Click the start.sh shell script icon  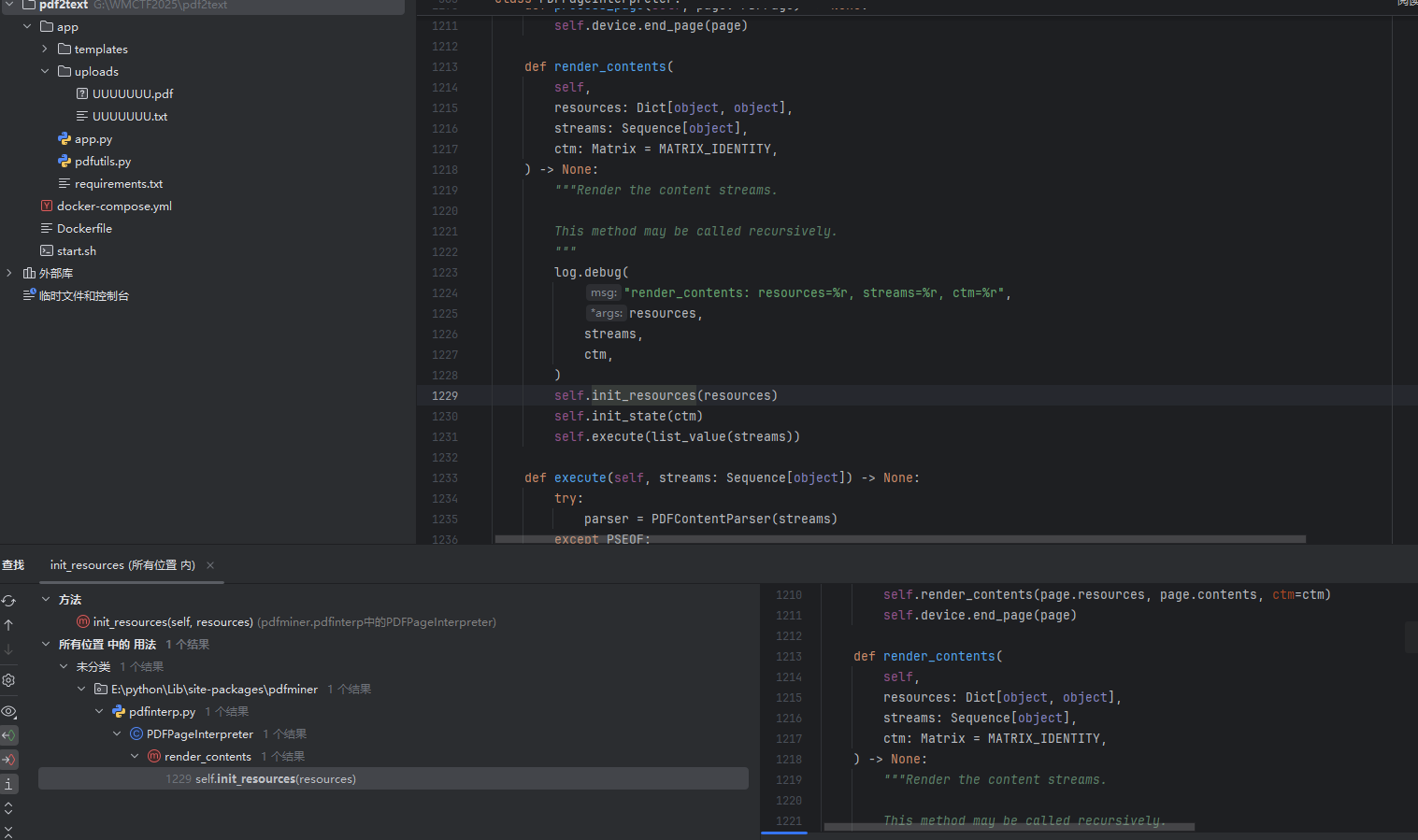47,250
